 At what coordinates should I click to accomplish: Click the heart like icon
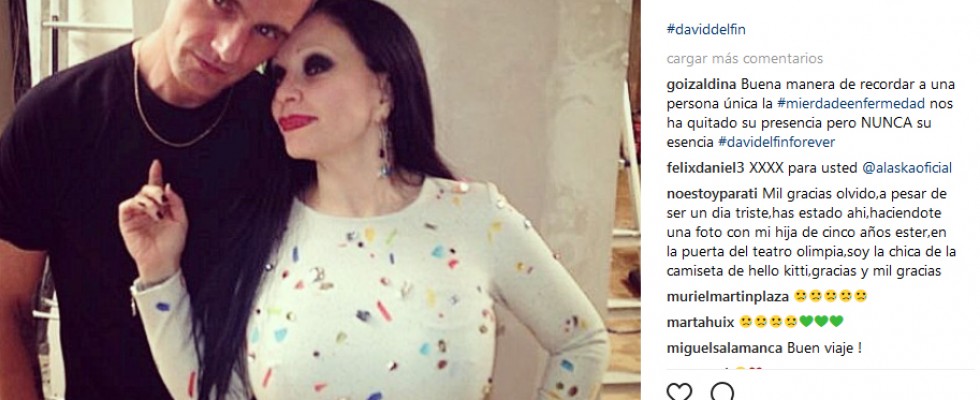pyautogui.click(x=679, y=392)
